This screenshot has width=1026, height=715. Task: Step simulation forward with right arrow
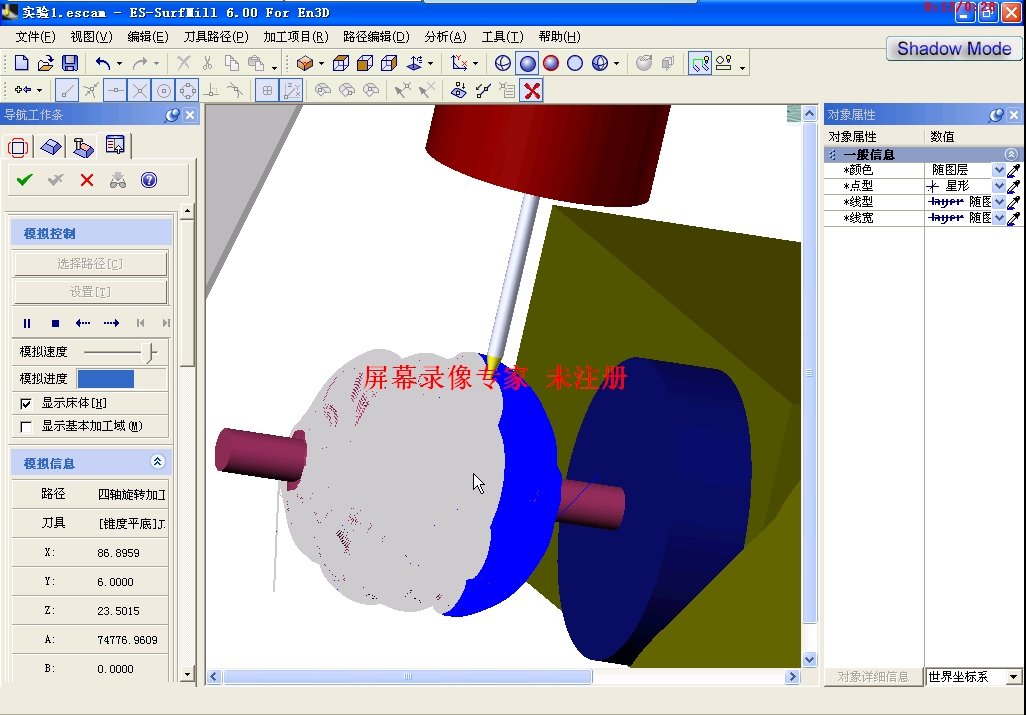111,323
